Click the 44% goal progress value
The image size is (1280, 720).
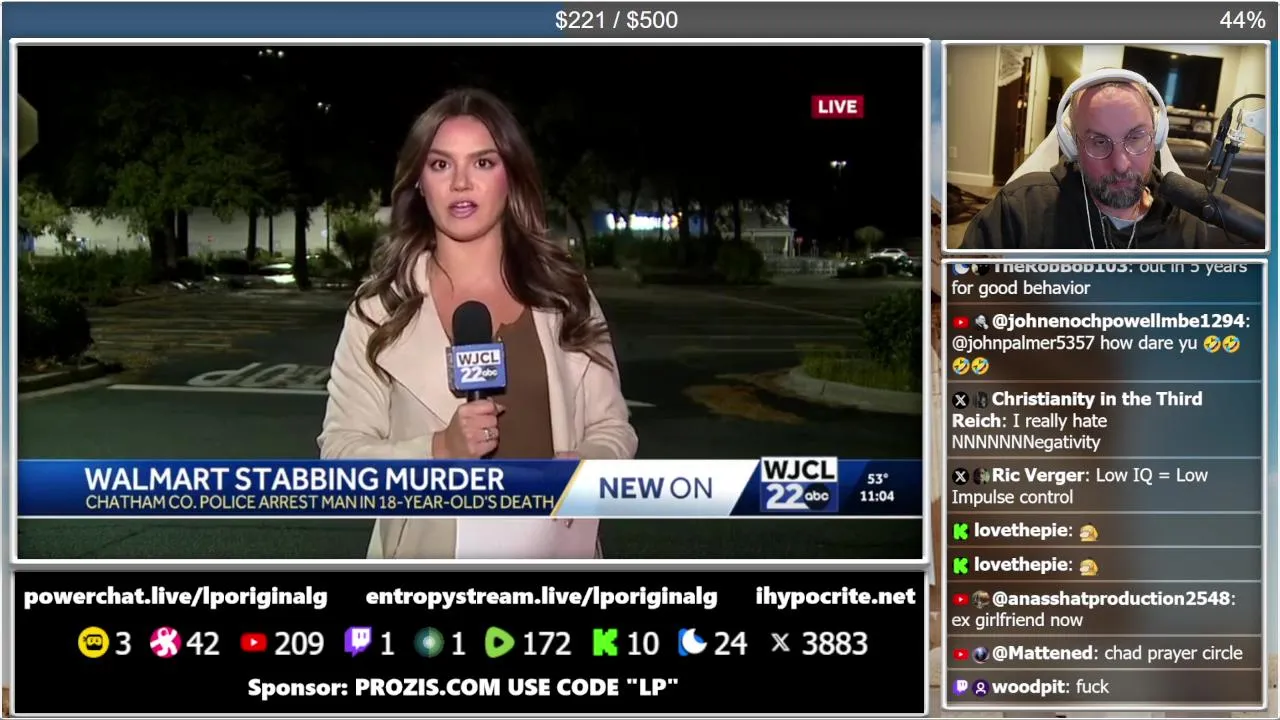(x=1242, y=20)
